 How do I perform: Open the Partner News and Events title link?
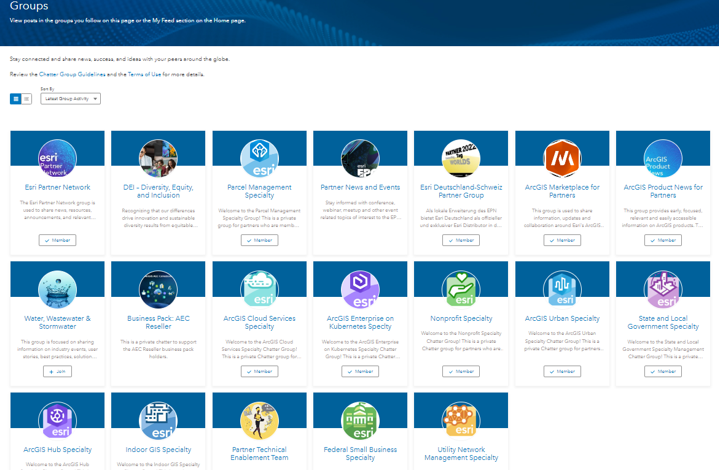(360, 187)
